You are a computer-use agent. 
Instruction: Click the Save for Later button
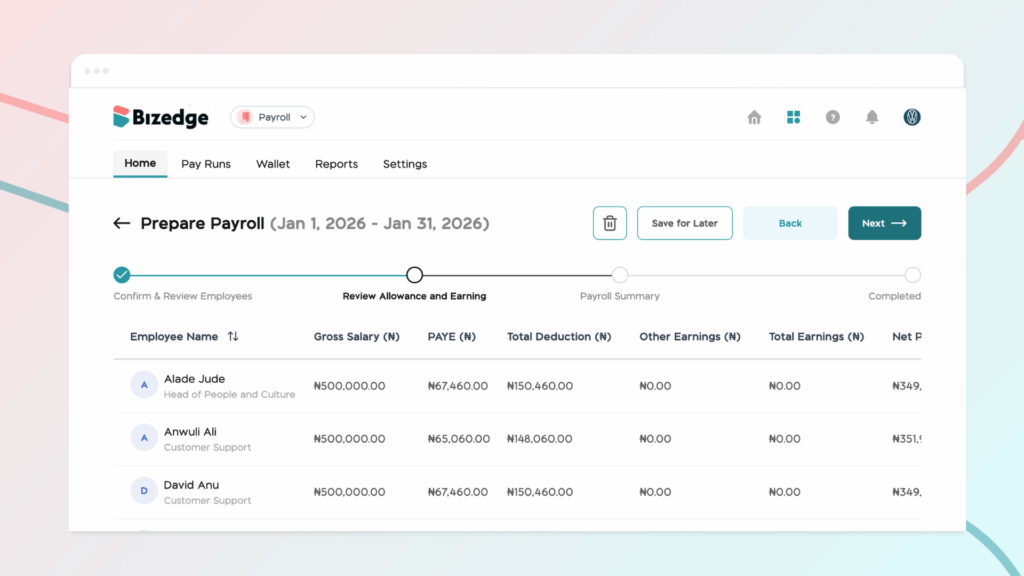(x=685, y=223)
